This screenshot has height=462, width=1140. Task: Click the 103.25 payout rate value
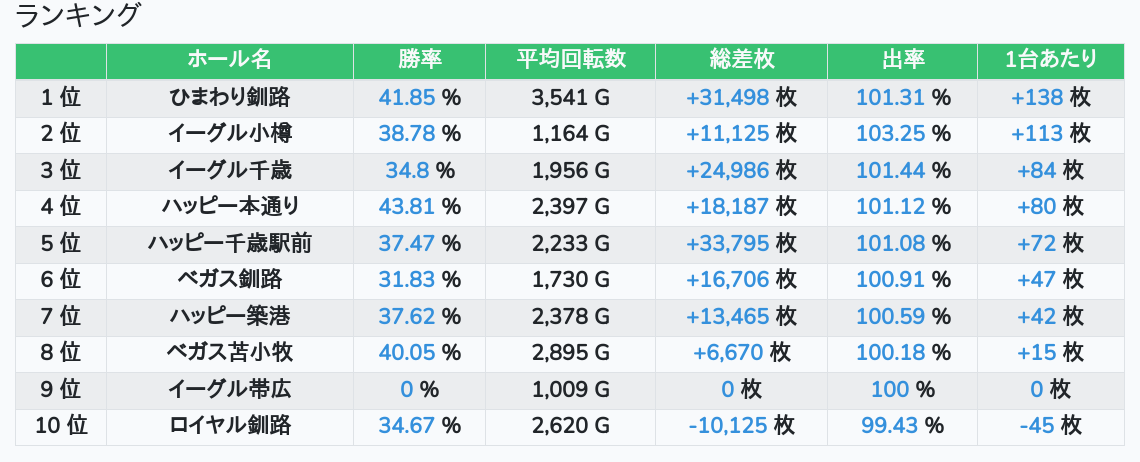point(890,134)
